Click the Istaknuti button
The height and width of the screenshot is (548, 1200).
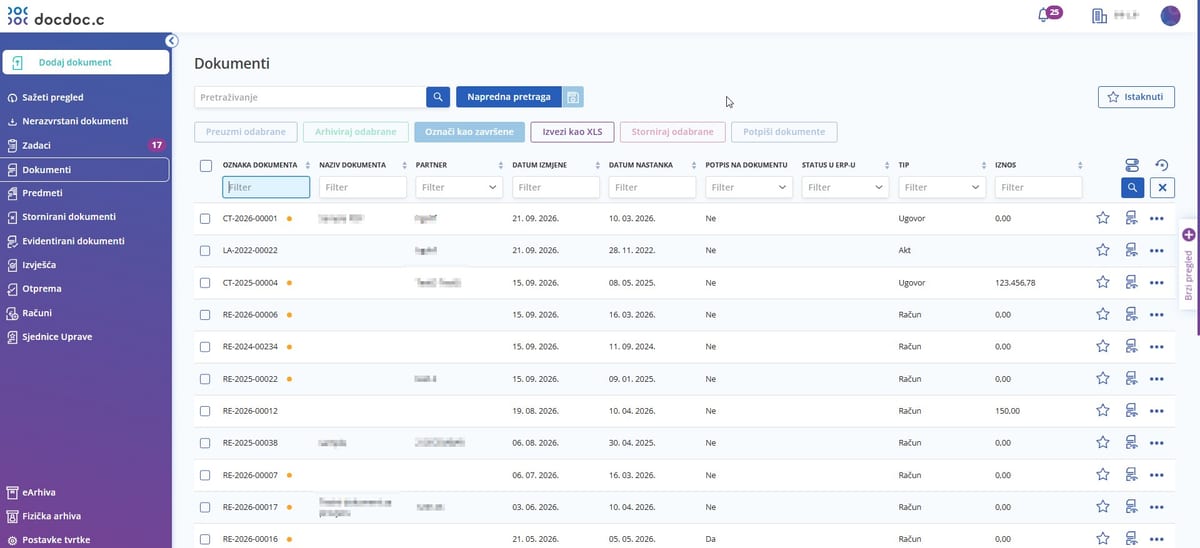[1136, 97]
